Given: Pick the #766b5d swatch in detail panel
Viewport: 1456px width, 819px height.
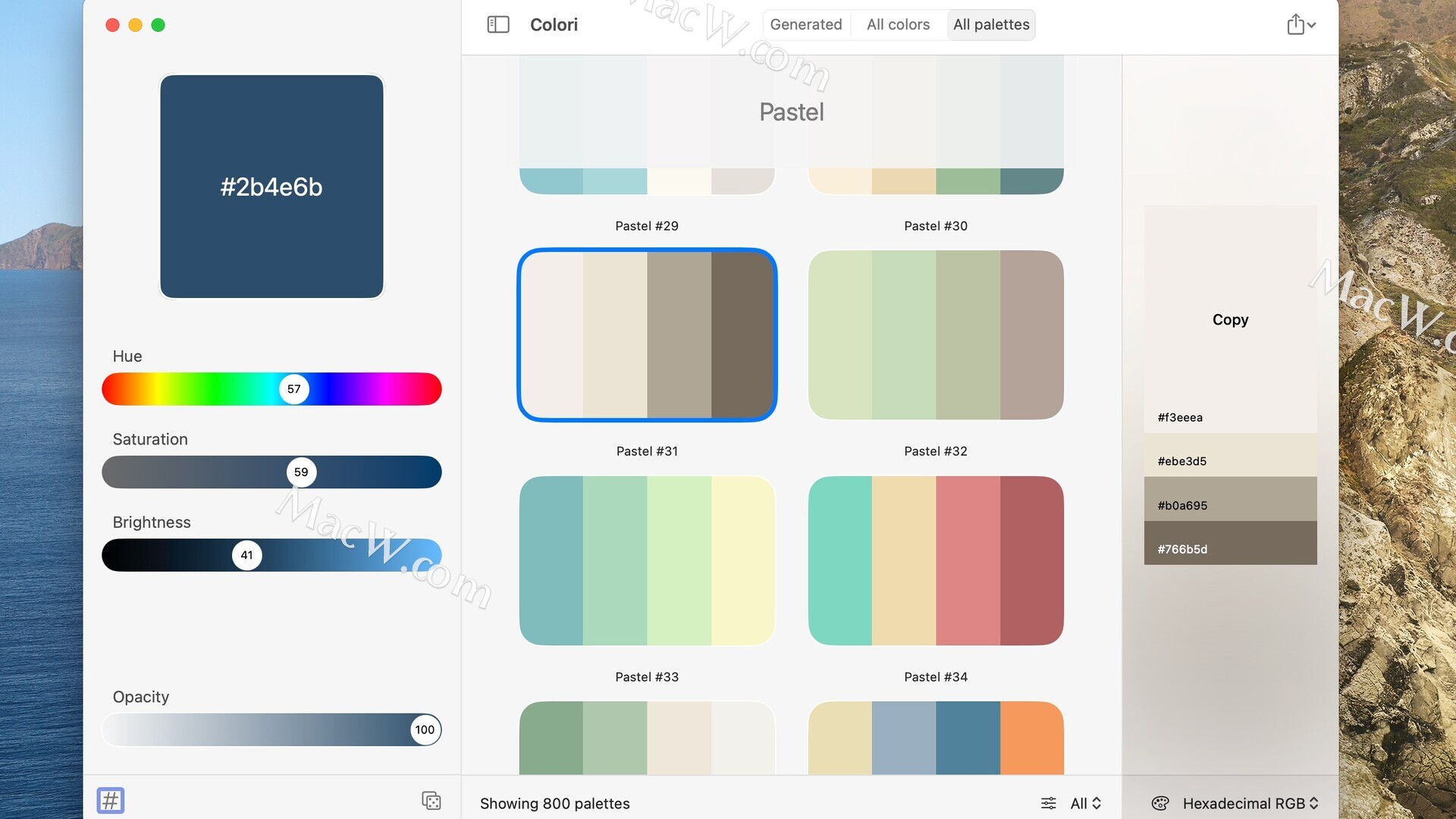Looking at the screenshot, I should tap(1230, 543).
